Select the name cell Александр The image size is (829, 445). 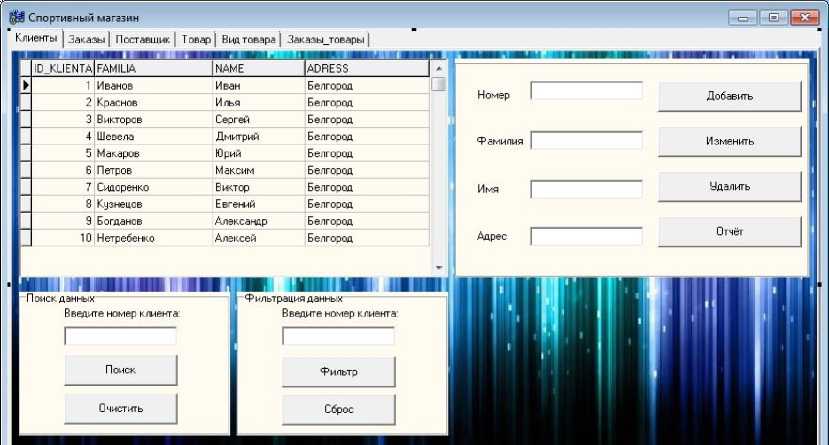tap(259, 221)
